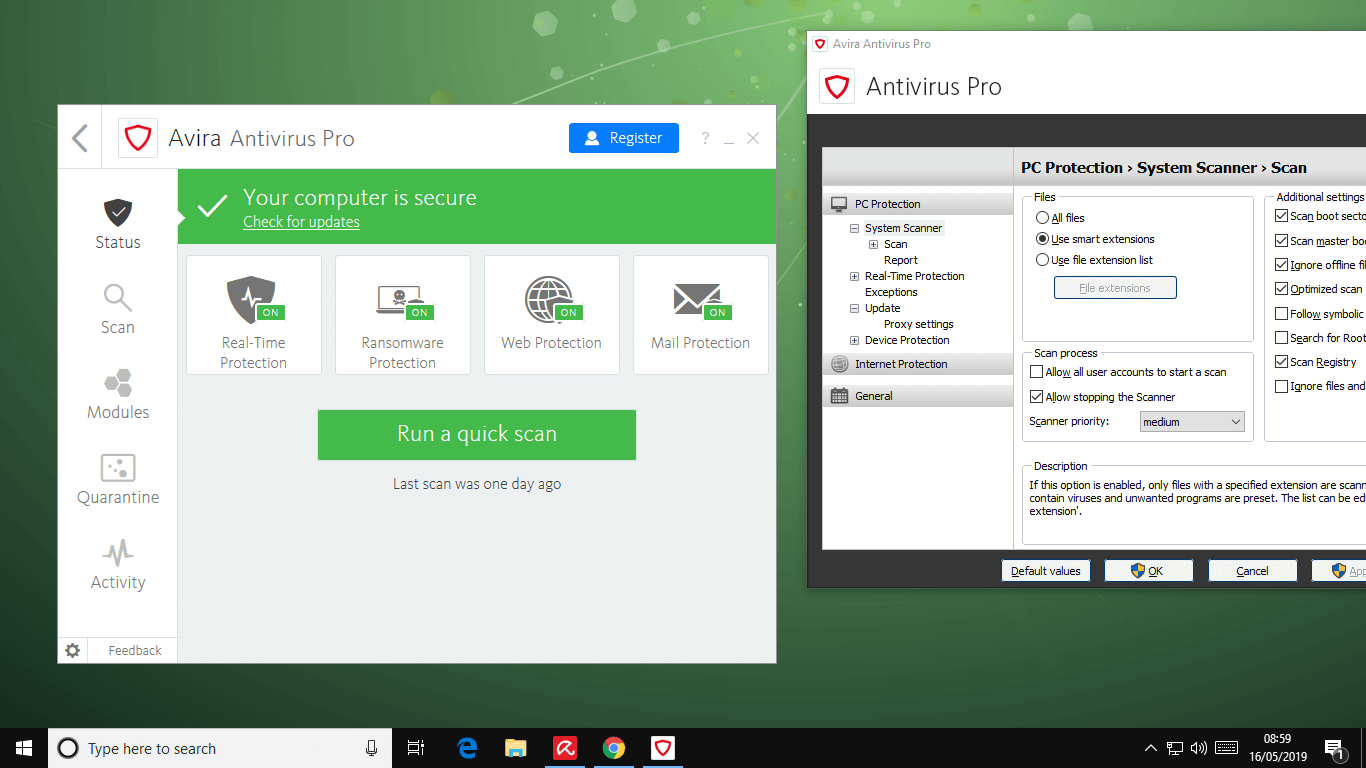Toggle Scan Registry checkbox

click(x=1282, y=362)
